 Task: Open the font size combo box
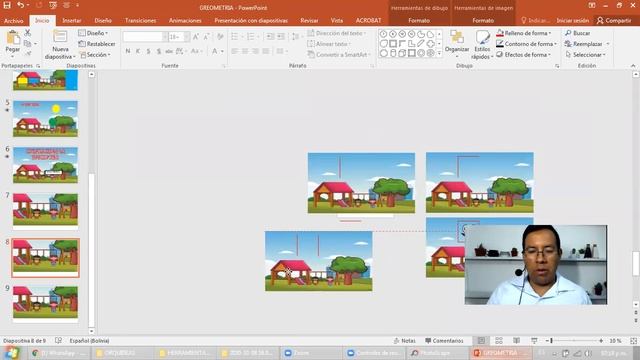(x=179, y=37)
